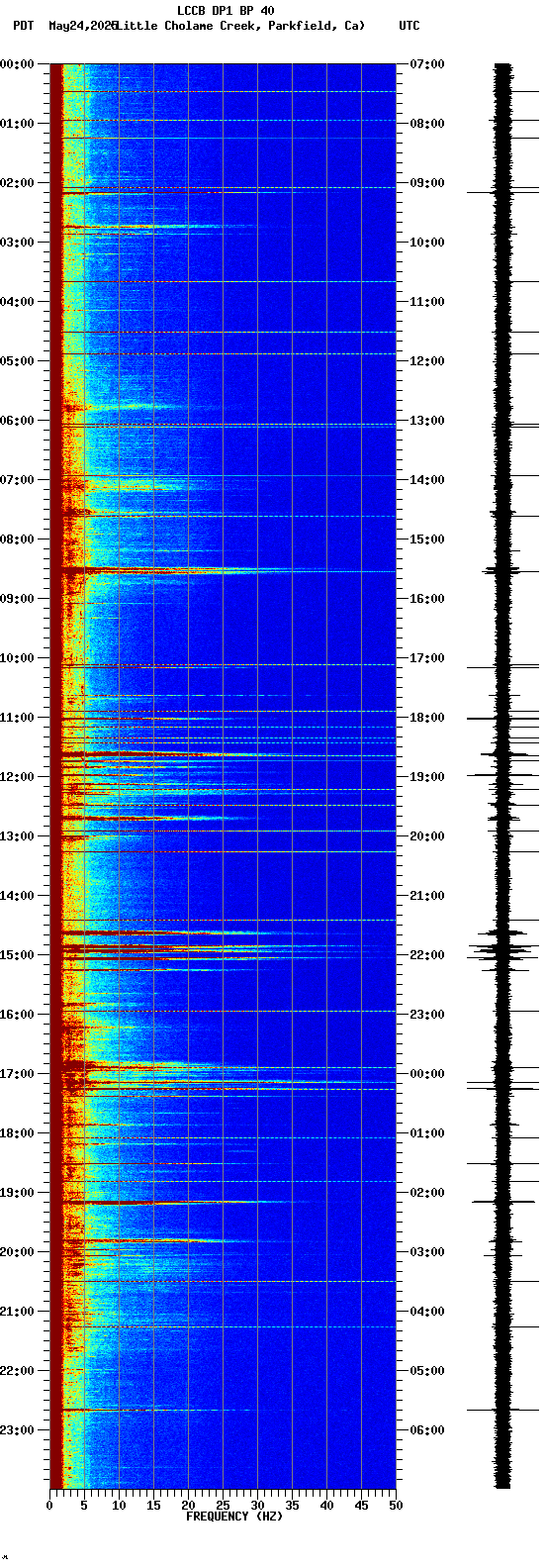This screenshot has width=546, height=1568.
Task: Click the 0 Hz frequency tick label
Action: click(49, 1506)
